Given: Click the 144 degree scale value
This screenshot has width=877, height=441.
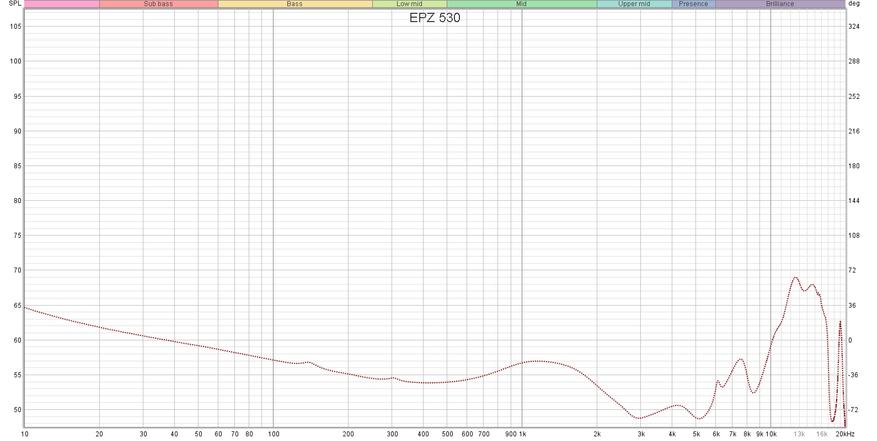Looking at the screenshot, I should tap(854, 200).
